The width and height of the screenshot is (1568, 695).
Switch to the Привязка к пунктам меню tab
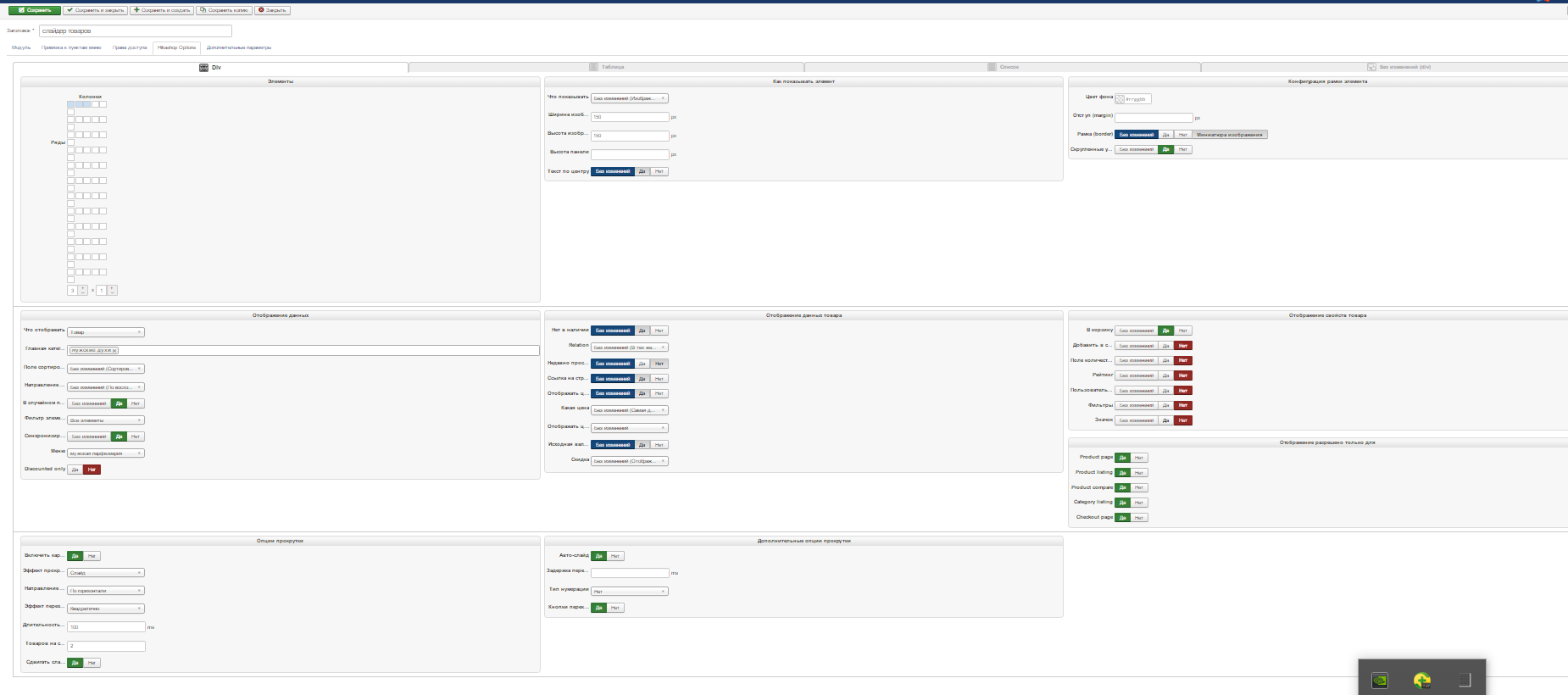[71, 47]
